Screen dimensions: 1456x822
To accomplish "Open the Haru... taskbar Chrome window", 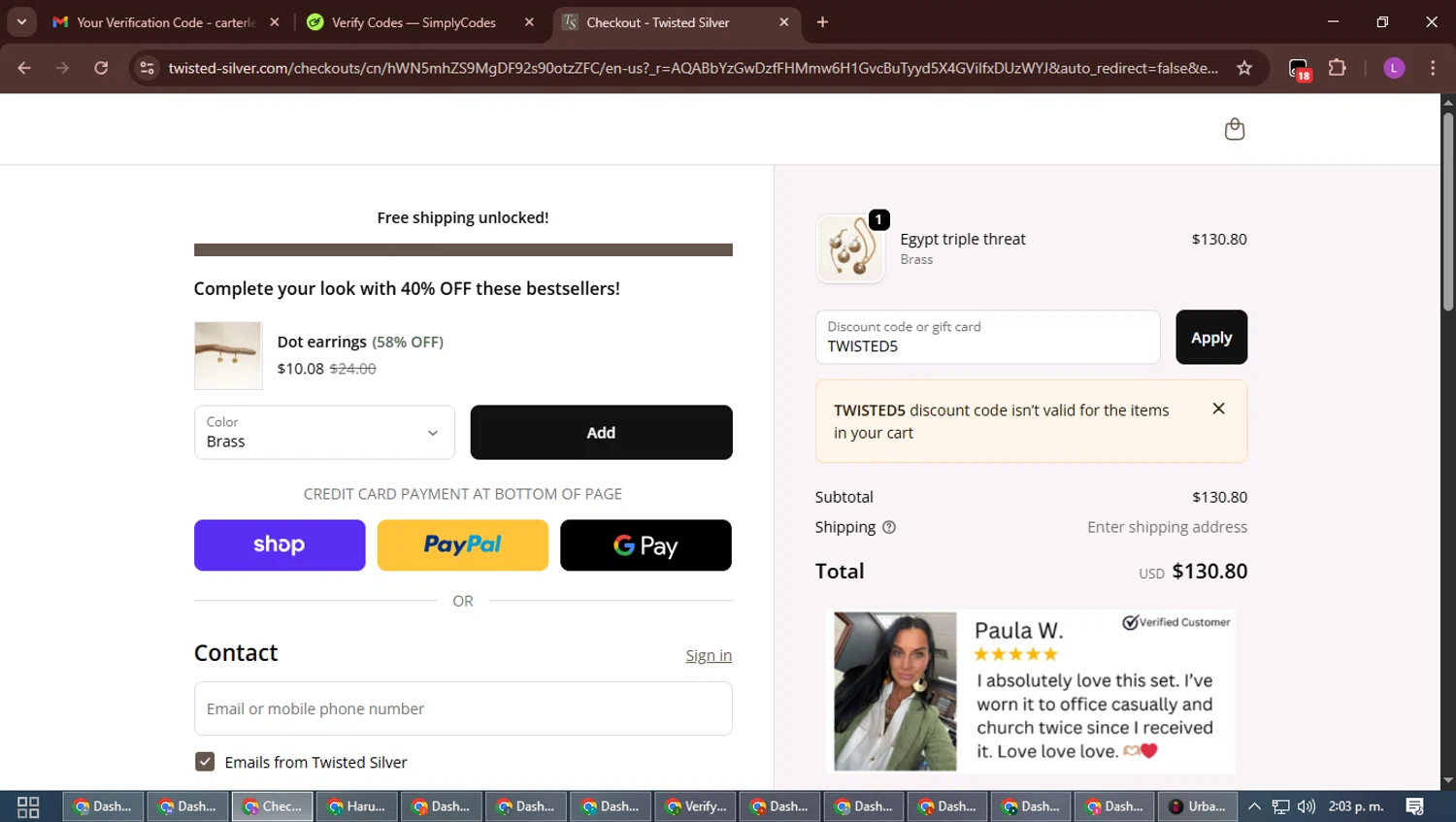I will (x=357, y=806).
